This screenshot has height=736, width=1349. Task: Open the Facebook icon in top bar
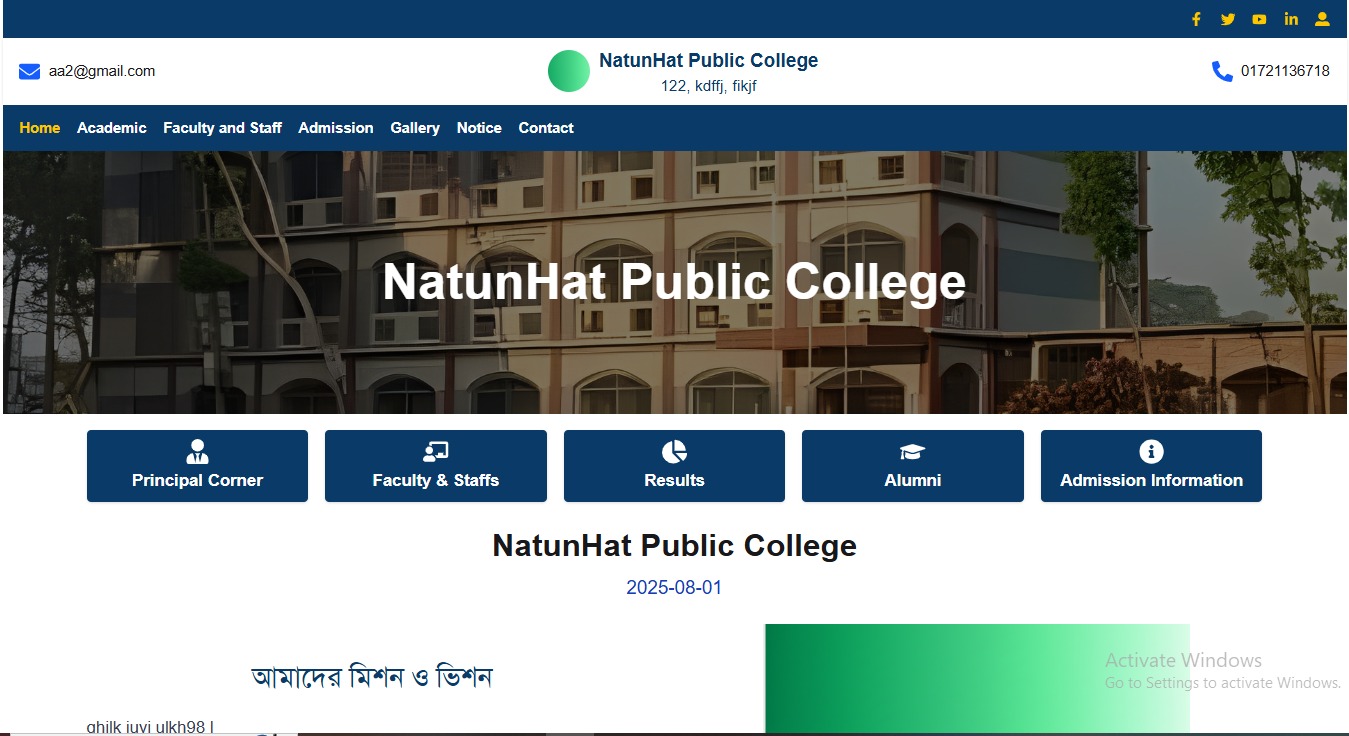tap(1196, 19)
